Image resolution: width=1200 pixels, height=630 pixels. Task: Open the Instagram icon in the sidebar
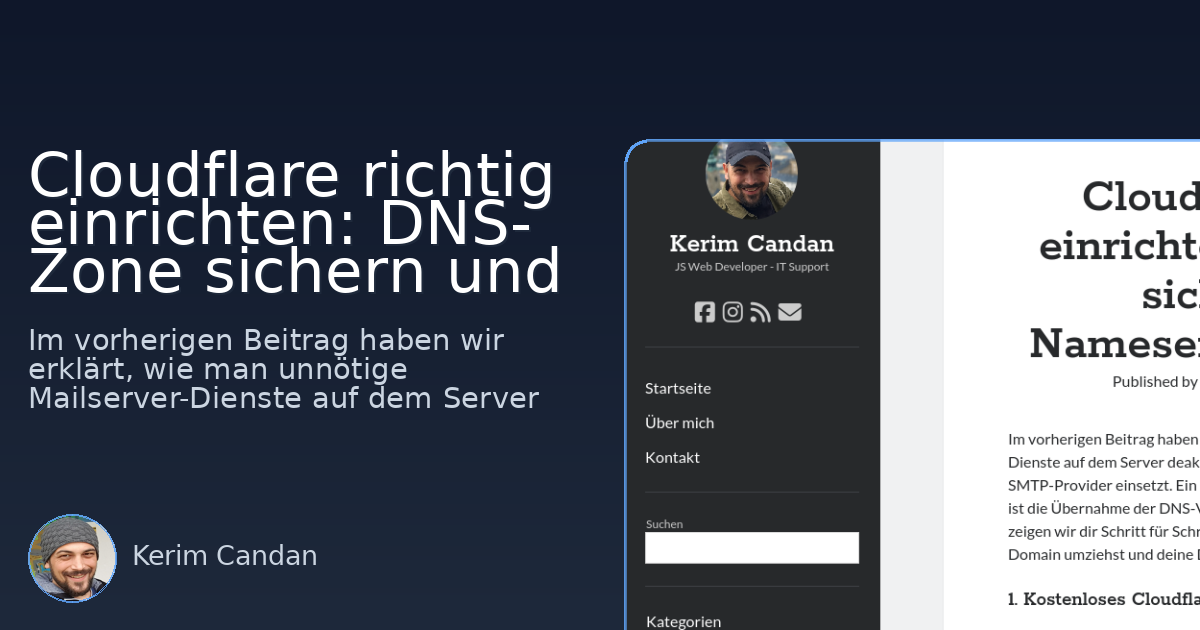point(732,312)
